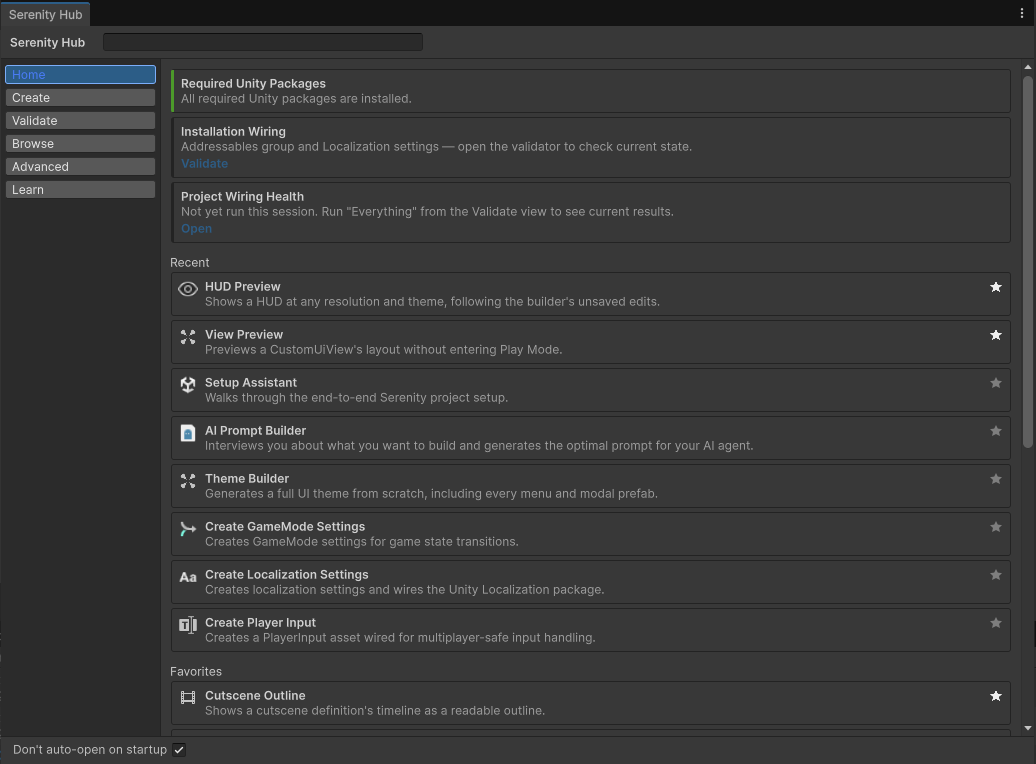This screenshot has width=1036, height=764.
Task: Click the Theme Builder row icon
Action: point(188,481)
